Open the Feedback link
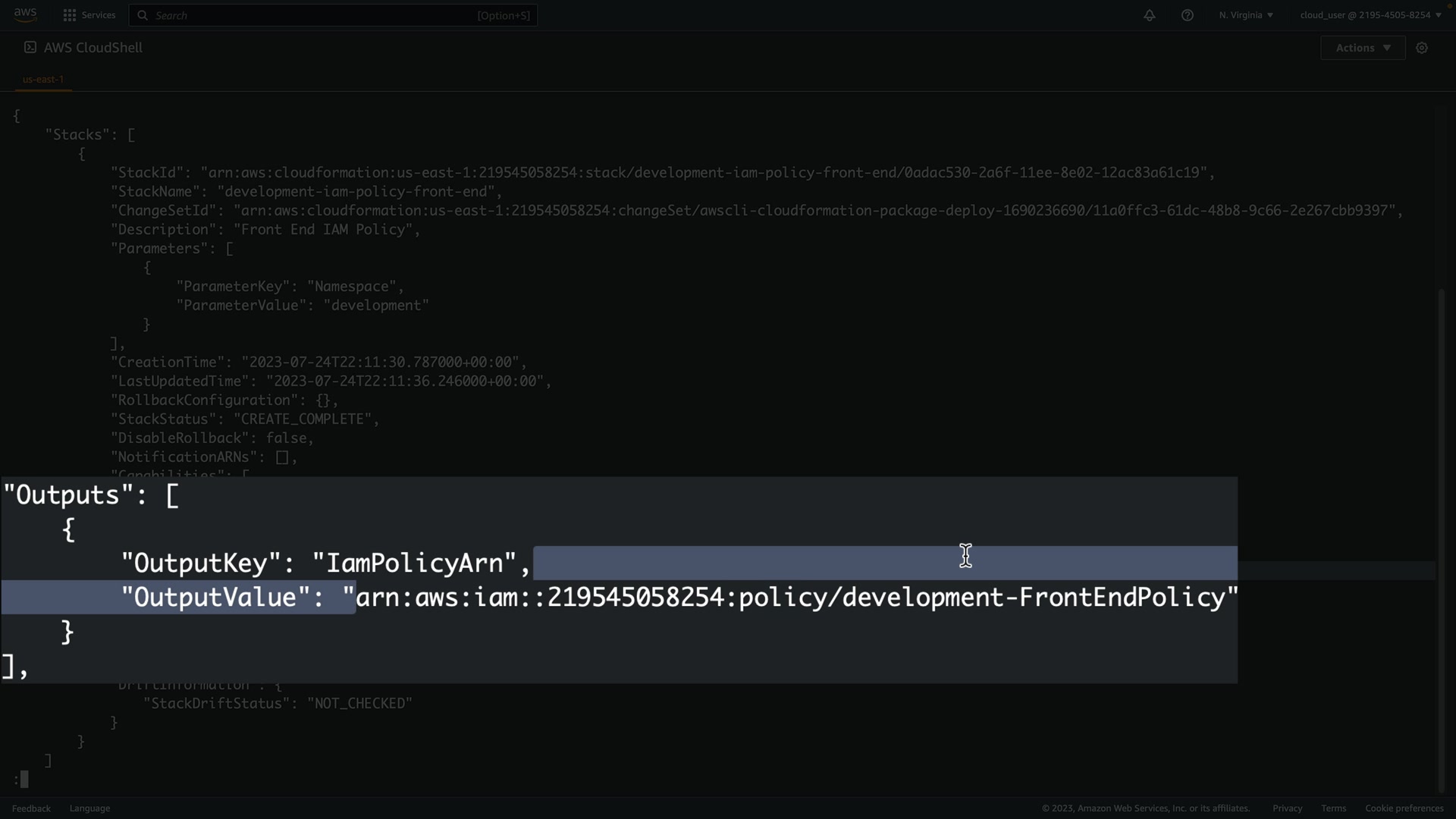Image resolution: width=1456 pixels, height=819 pixels. click(x=31, y=808)
